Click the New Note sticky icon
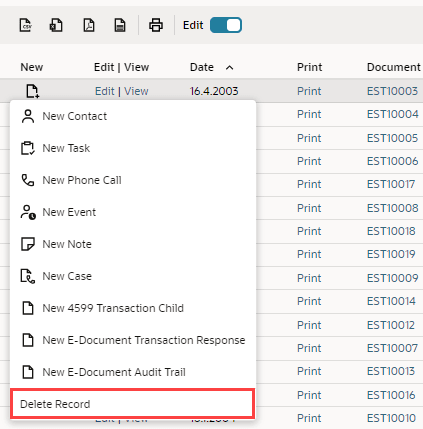This screenshot has height=429, width=423. (x=28, y=244)
